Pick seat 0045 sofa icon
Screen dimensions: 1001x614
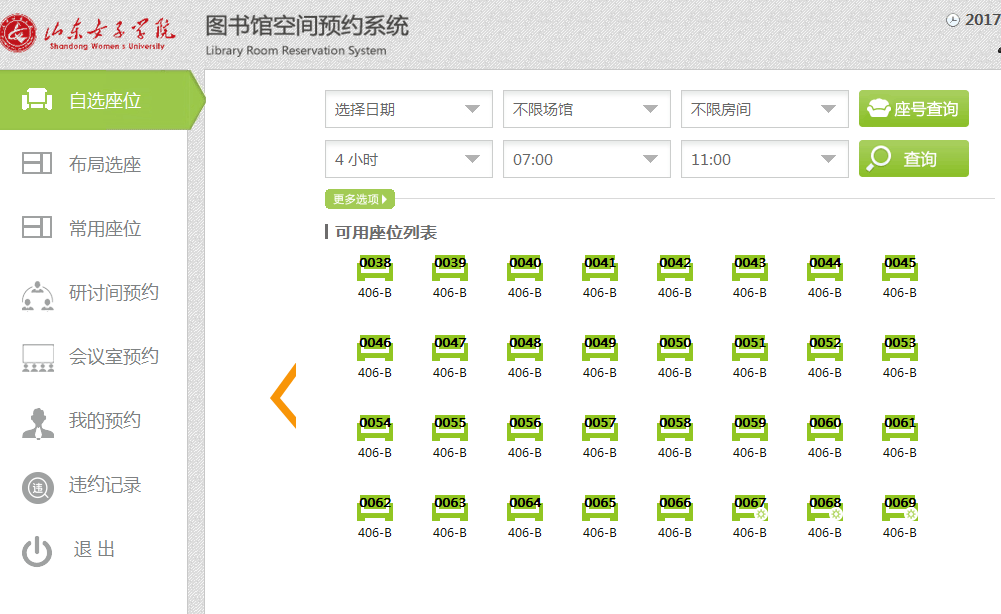click(900, 268)
